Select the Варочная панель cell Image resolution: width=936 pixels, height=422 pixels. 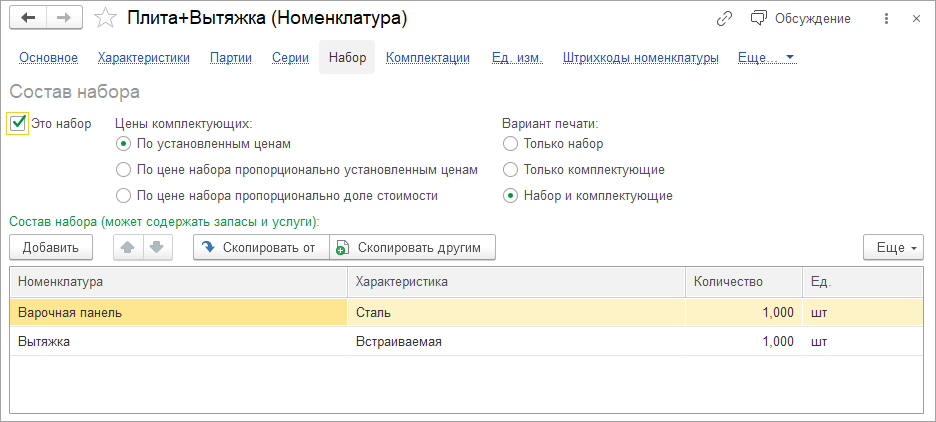178,312
